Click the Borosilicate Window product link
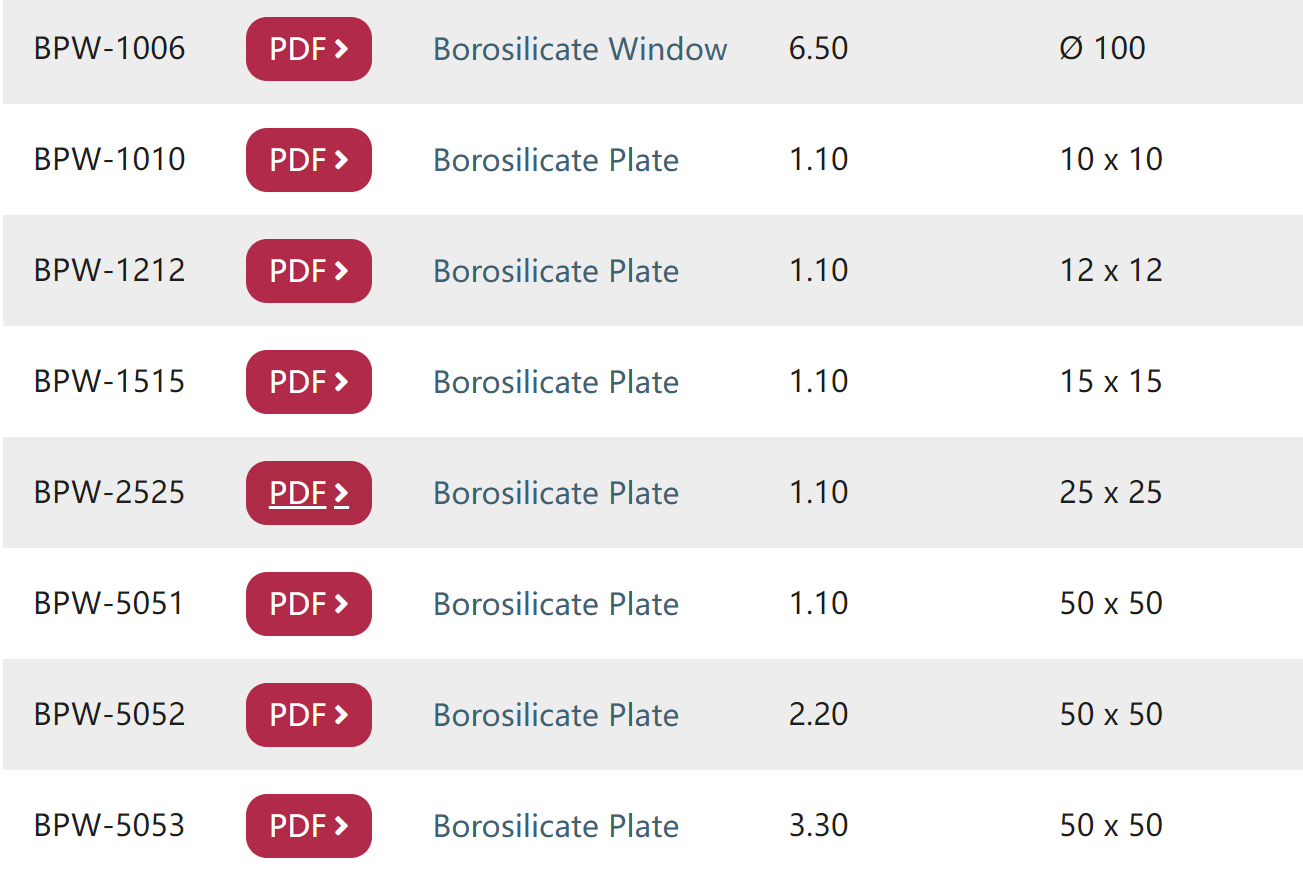 580,49
